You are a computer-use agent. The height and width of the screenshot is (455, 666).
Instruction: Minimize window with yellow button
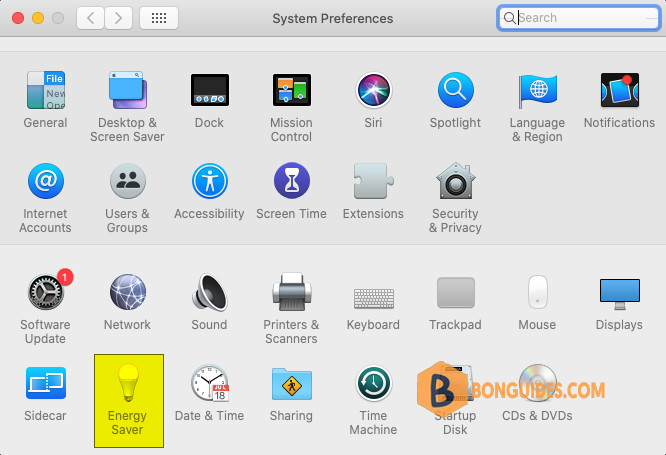[x=38, y=18]
